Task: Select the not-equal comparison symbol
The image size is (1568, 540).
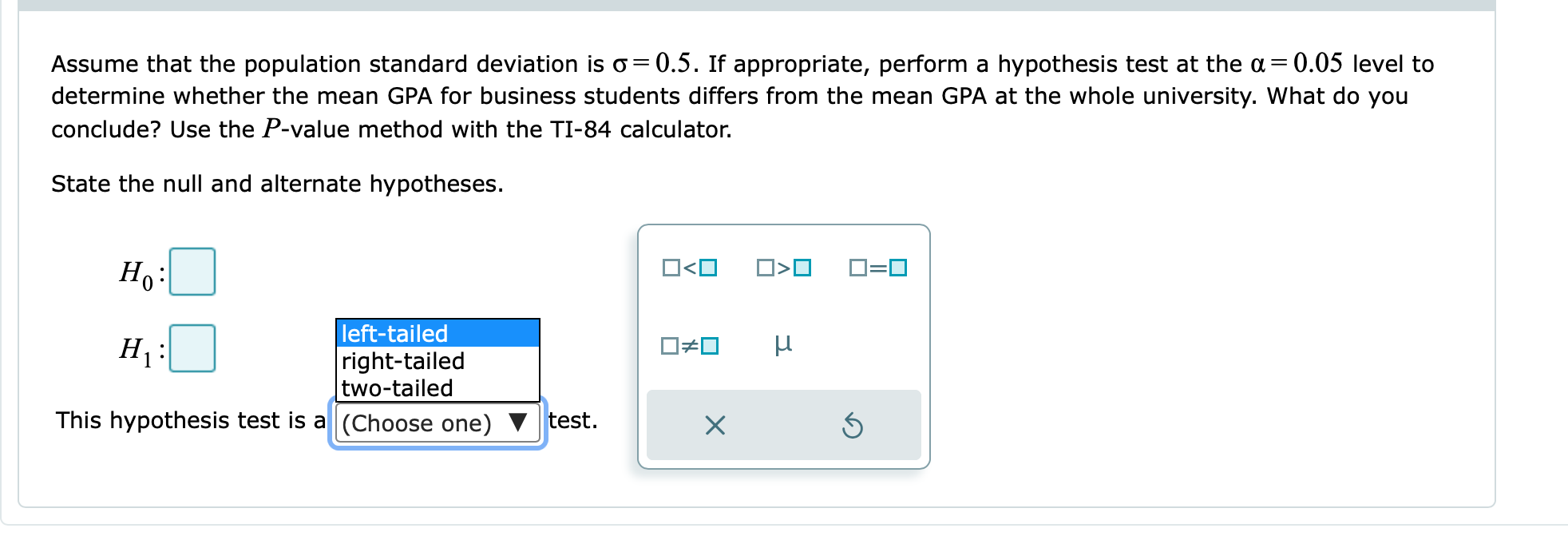Action: [x=690, y=346]
